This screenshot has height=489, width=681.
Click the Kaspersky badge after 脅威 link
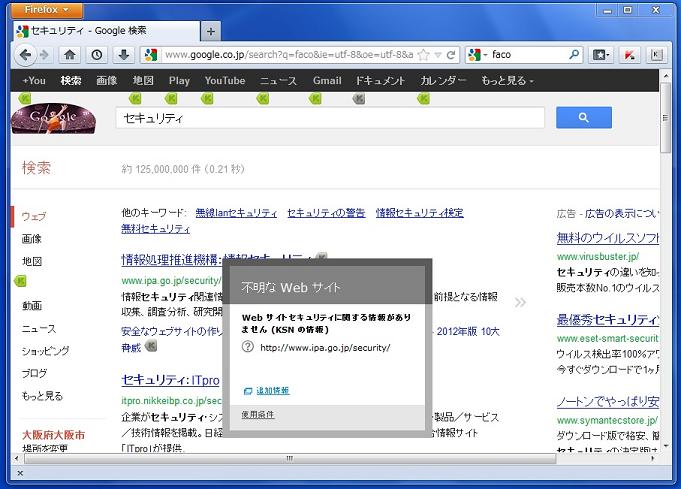pyautogui.click(x=151, y=346)
